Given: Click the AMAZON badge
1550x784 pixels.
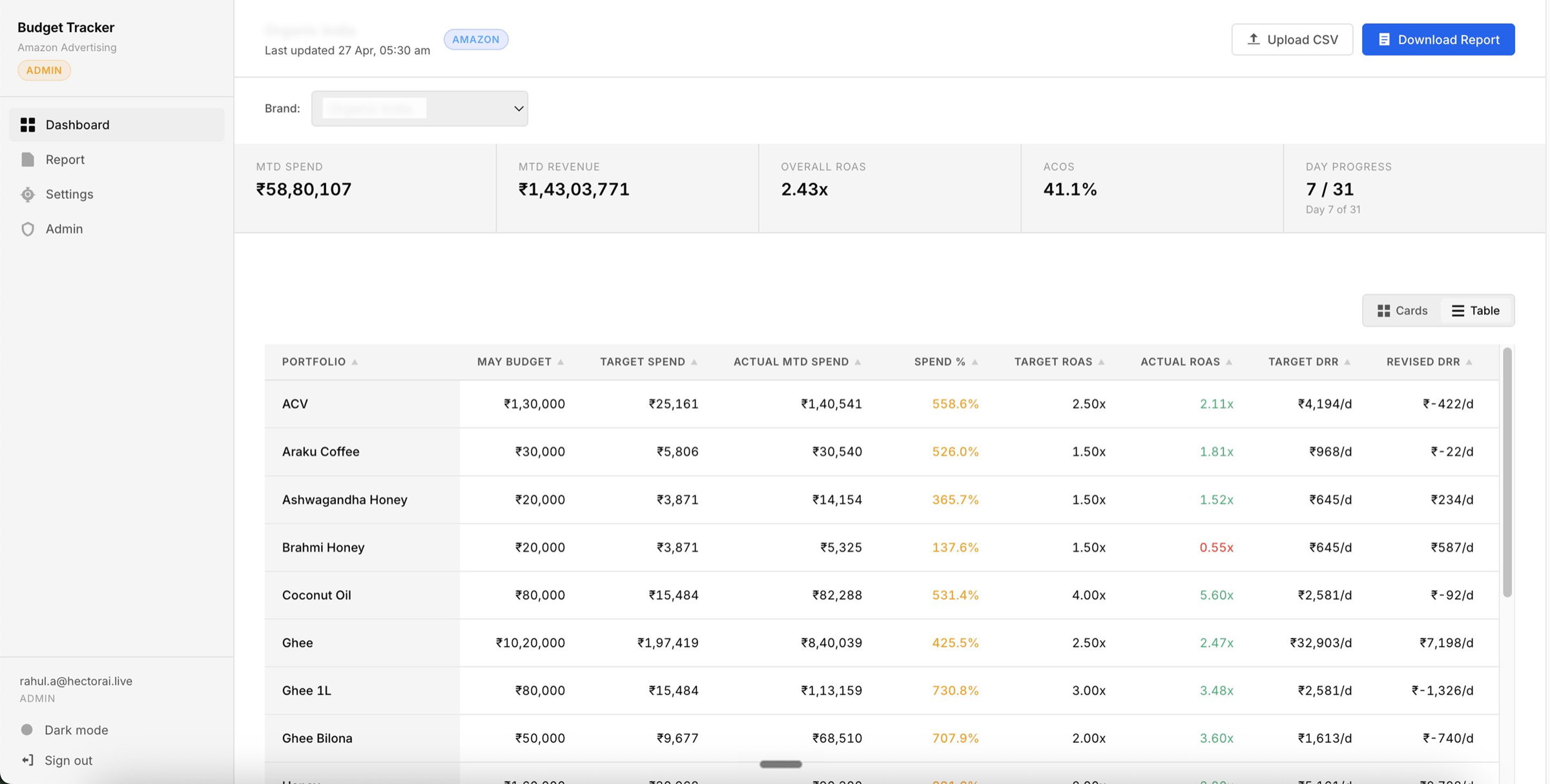Looking at the screenshot, I should pos(476,39).
